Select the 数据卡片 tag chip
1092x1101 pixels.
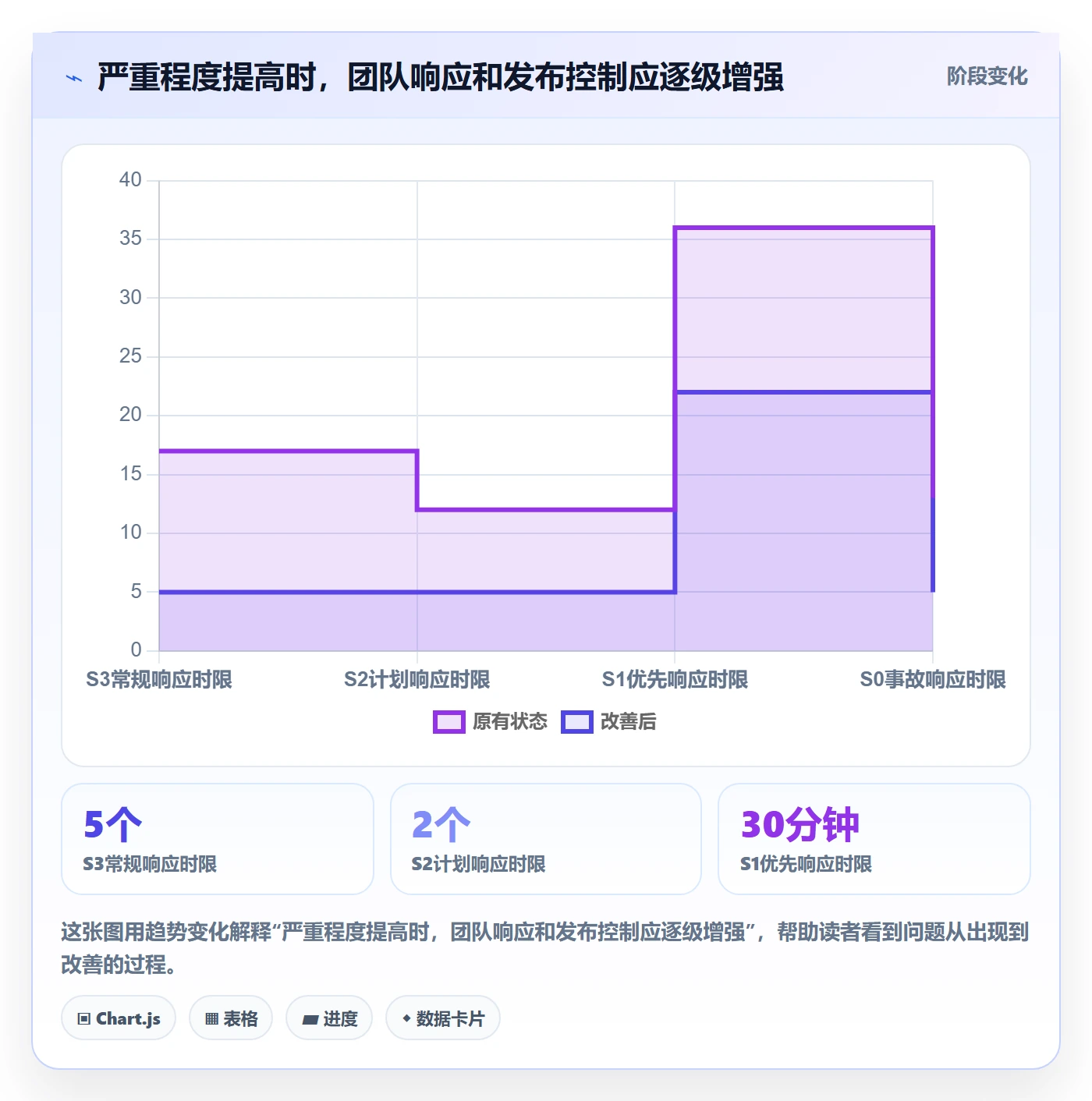[443, 1018]
